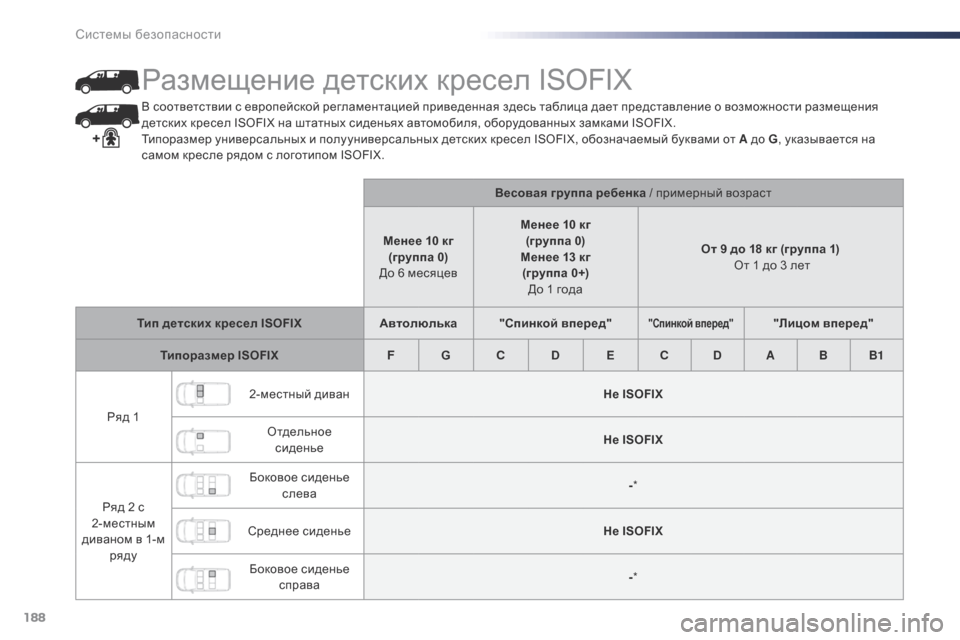Viewport: 960px width, 640px height.
Task: Click the До 6 месяцев weight group cell
Action: pos(418,257)
